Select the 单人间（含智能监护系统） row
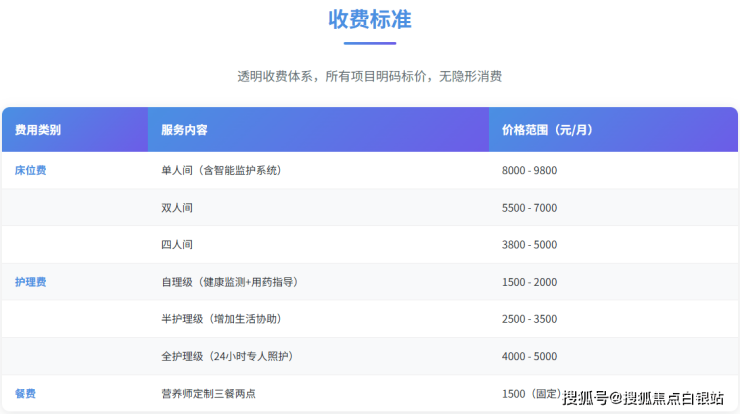 (x=221, y=170)
